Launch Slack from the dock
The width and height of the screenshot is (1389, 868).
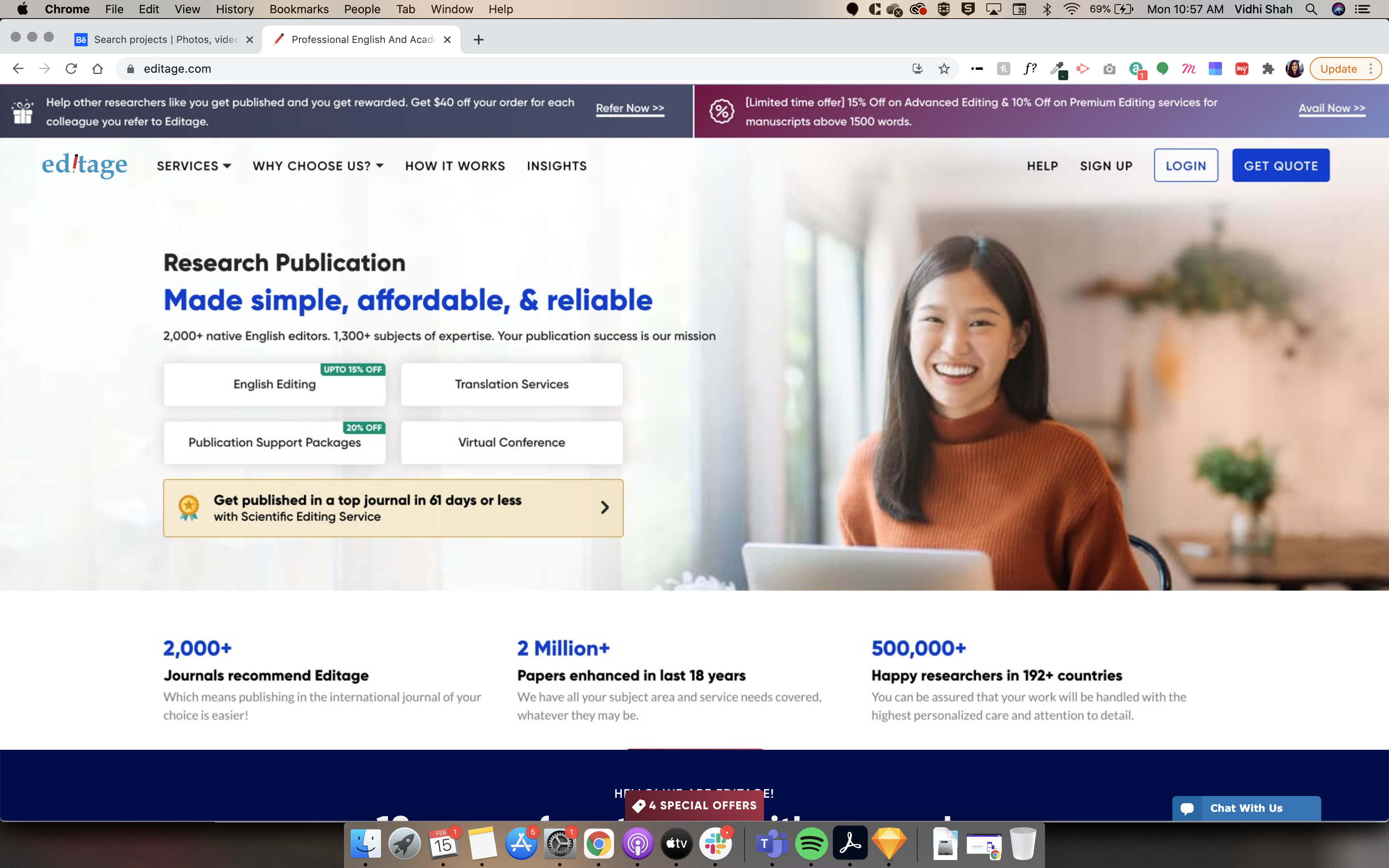715,843
